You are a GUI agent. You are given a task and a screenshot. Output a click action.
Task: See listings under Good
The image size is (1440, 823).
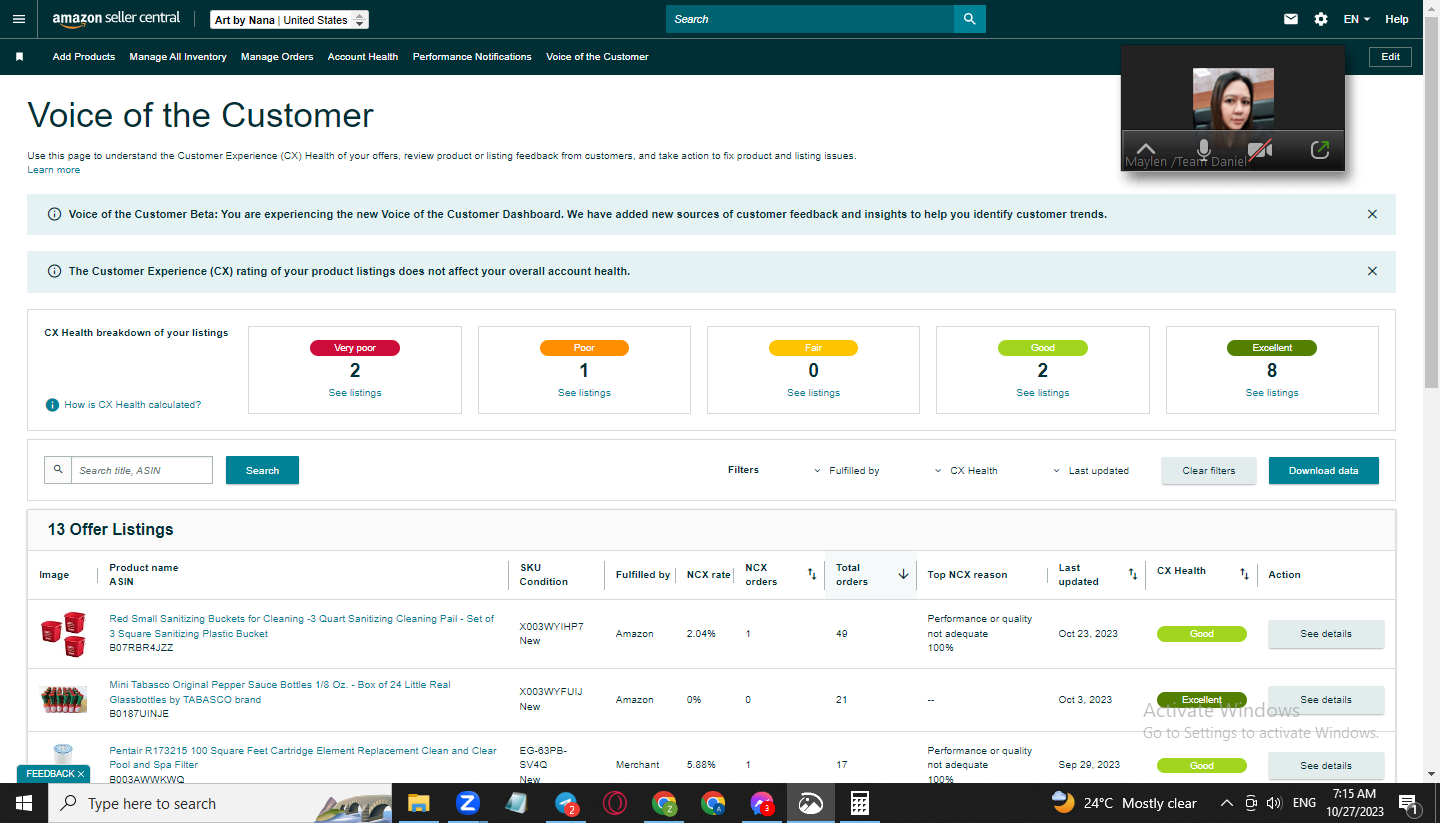point(1042,393)
